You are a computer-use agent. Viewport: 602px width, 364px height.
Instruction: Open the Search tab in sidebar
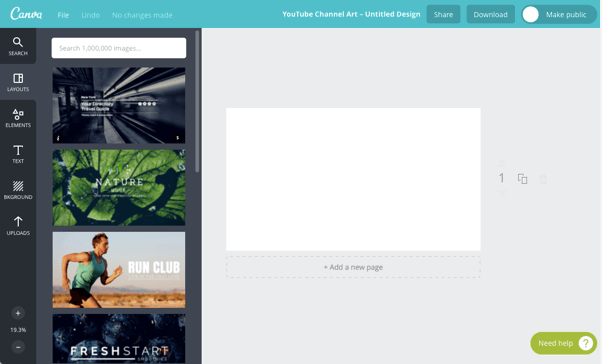point(18,46)
